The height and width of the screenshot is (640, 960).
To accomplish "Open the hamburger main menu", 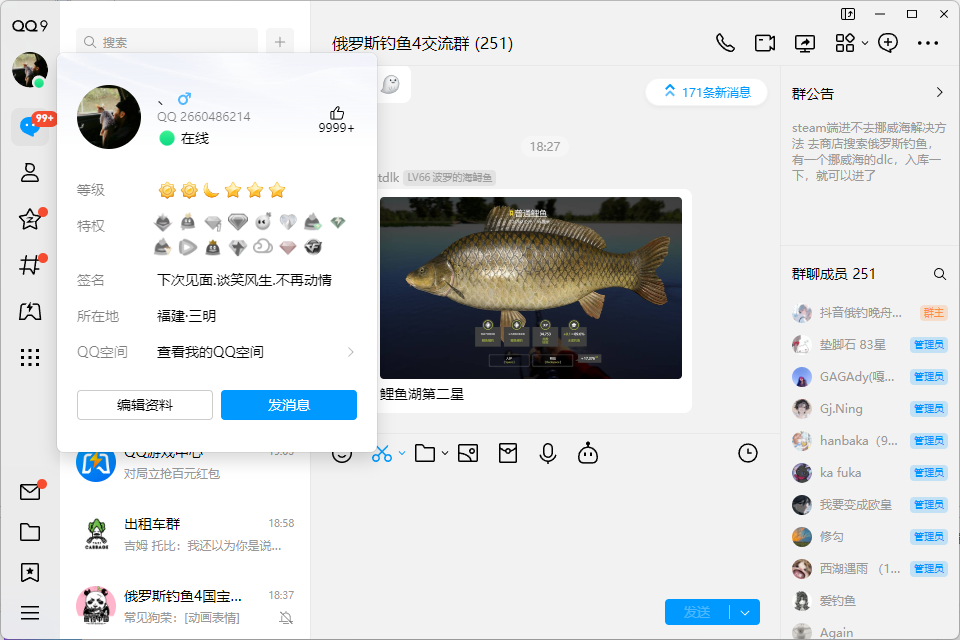I will point(30,613).
